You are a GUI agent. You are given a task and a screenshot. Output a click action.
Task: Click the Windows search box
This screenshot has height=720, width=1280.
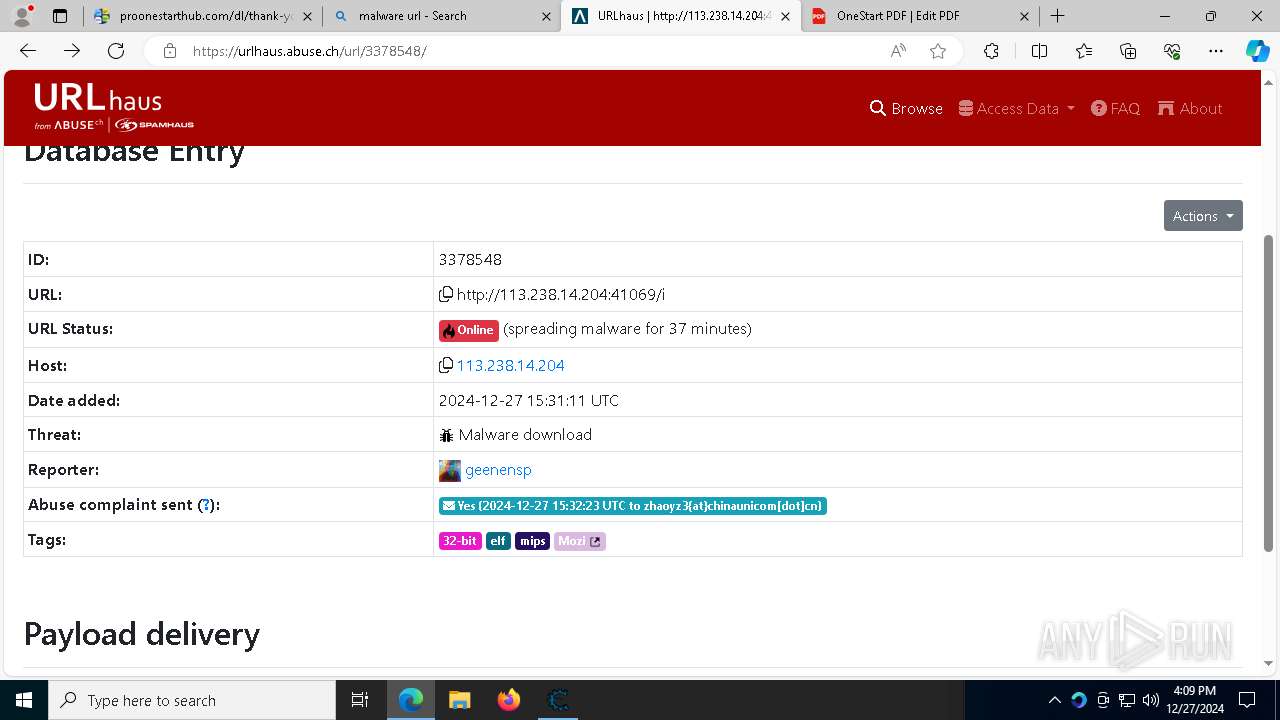pos(192,700)
